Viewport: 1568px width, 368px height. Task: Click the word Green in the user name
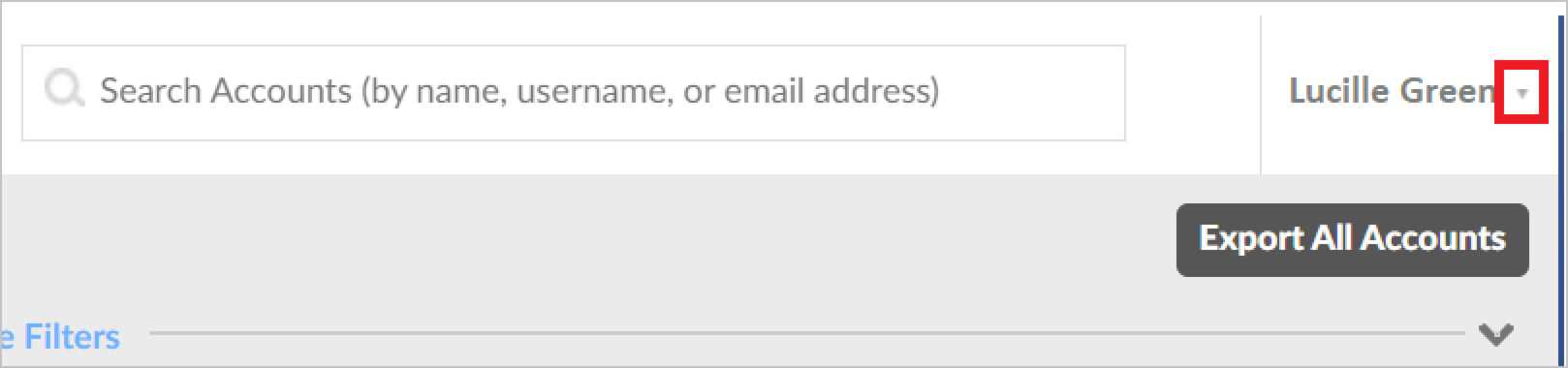pyautogui.click(x=1449, y=91)
